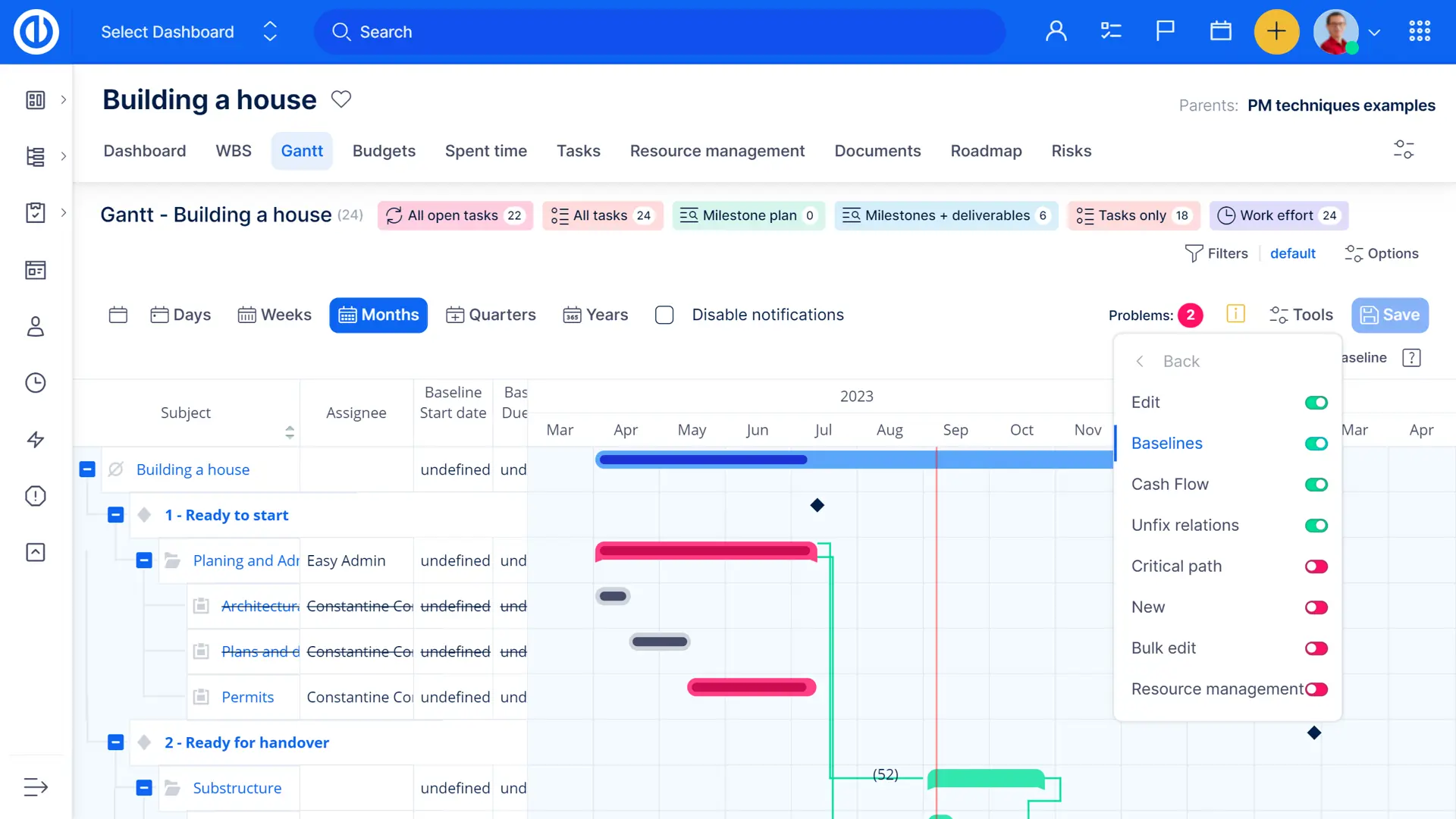Click the favorite heart icon beside project title

(341, 99)
